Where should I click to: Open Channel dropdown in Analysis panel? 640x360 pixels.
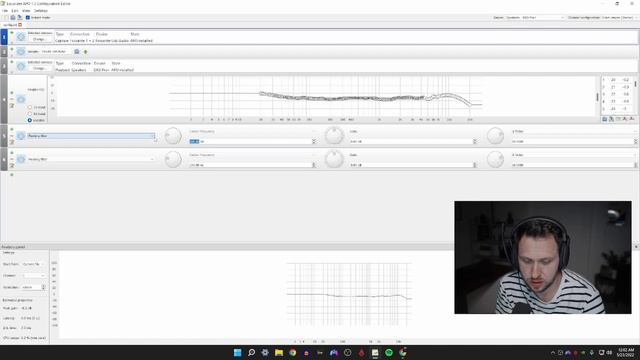33,276
